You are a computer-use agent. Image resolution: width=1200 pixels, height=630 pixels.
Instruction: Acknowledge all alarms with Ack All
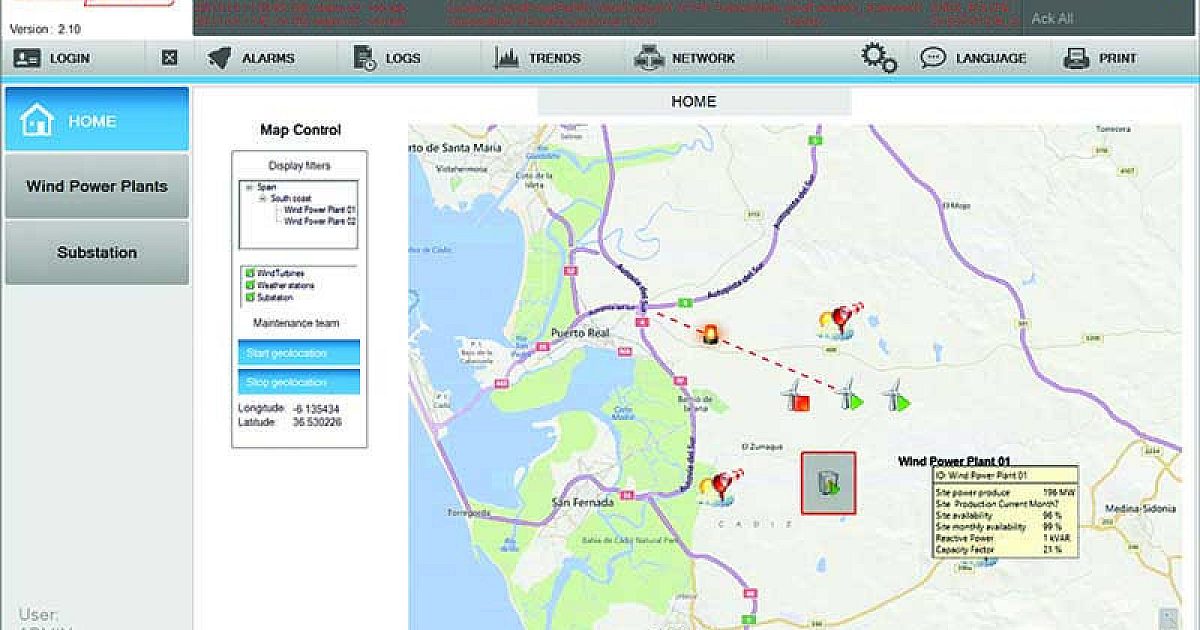[x=1052, y=18]
